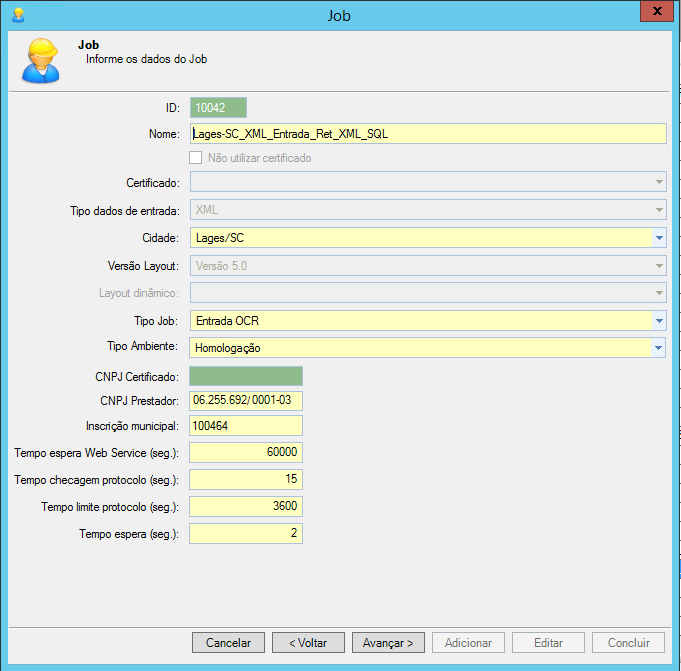Expand the Certificado combo box

[659, 182]
